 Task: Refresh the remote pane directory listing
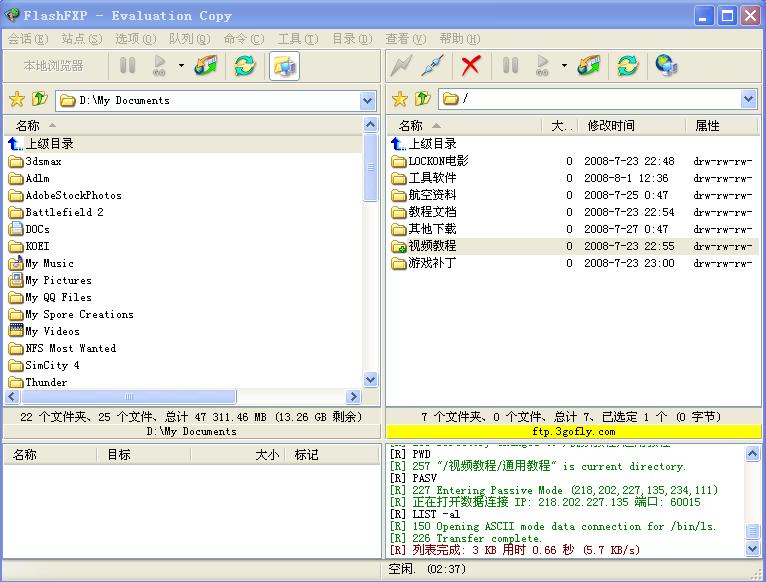pyautogui.click(x=628, y=65)
